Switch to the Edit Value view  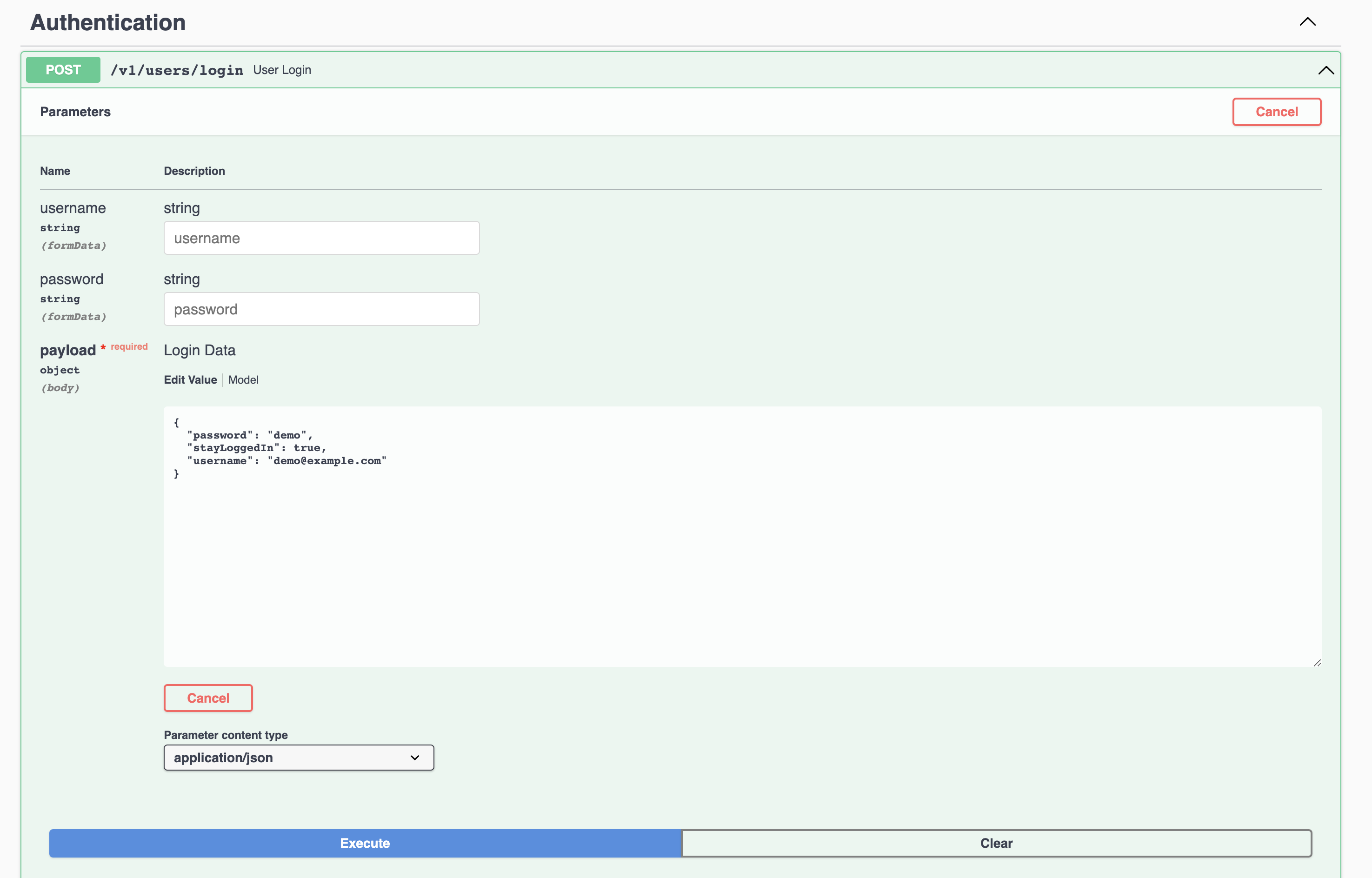190,379
